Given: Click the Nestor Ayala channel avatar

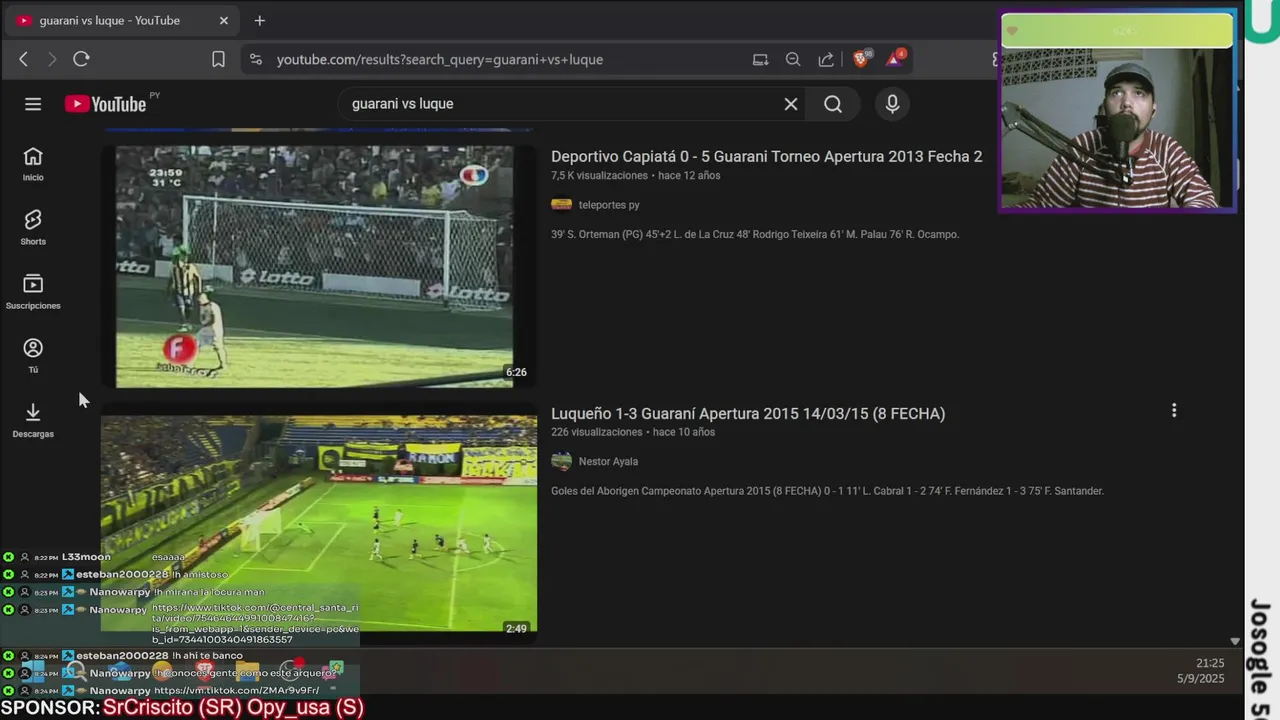Looking at the screenshot, I should (x=562, y=461).
